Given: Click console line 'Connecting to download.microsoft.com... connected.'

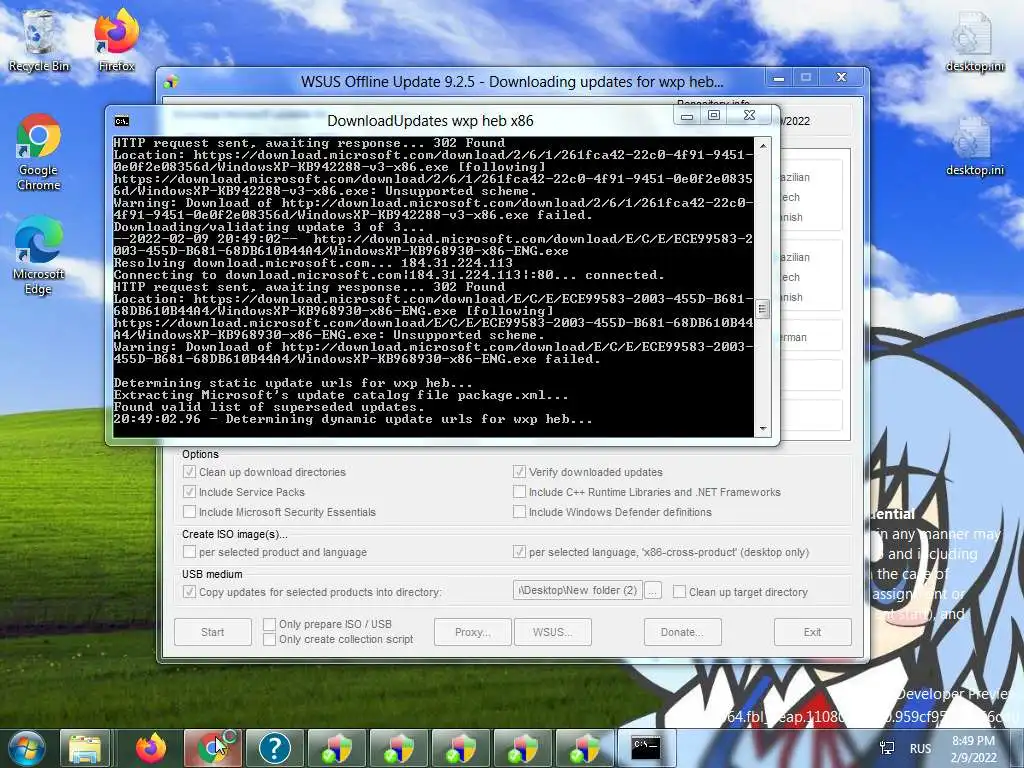Looking at the screenshot, I should (x=389, y=275).
